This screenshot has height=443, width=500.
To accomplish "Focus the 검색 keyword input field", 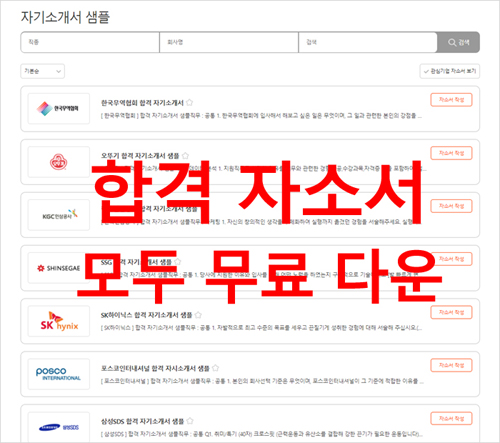I will [x=368, y=42].
